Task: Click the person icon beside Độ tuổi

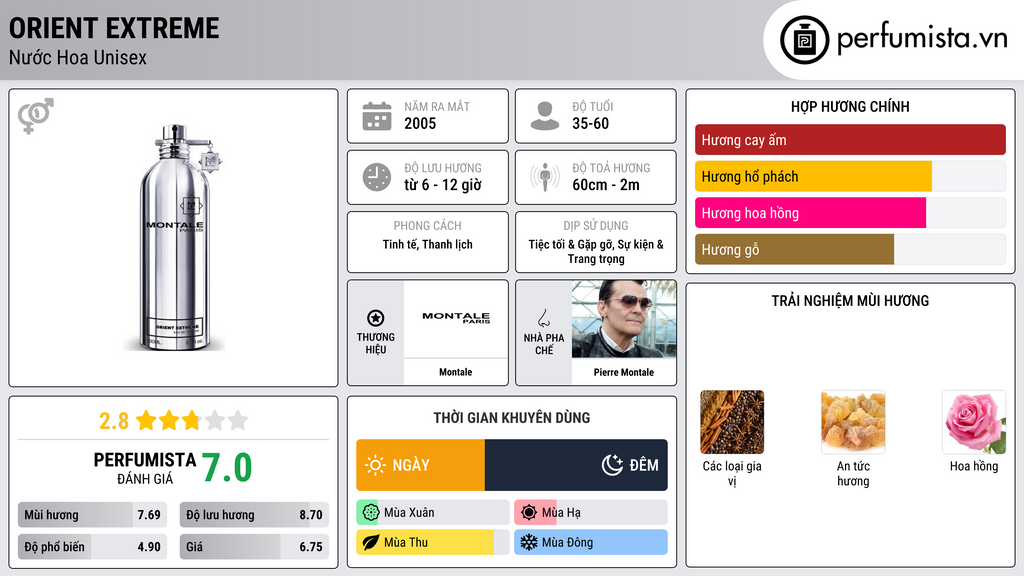Action: (545, 116)
